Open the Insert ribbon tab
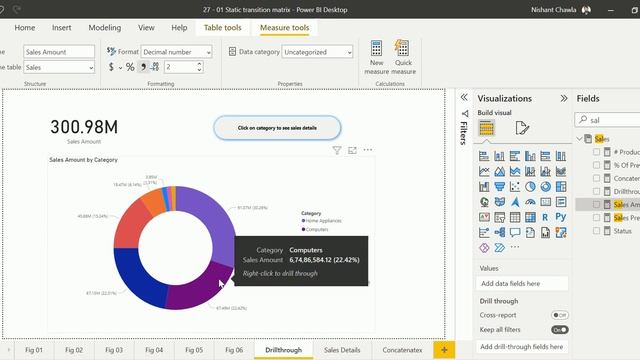 (x=62, y=28)
